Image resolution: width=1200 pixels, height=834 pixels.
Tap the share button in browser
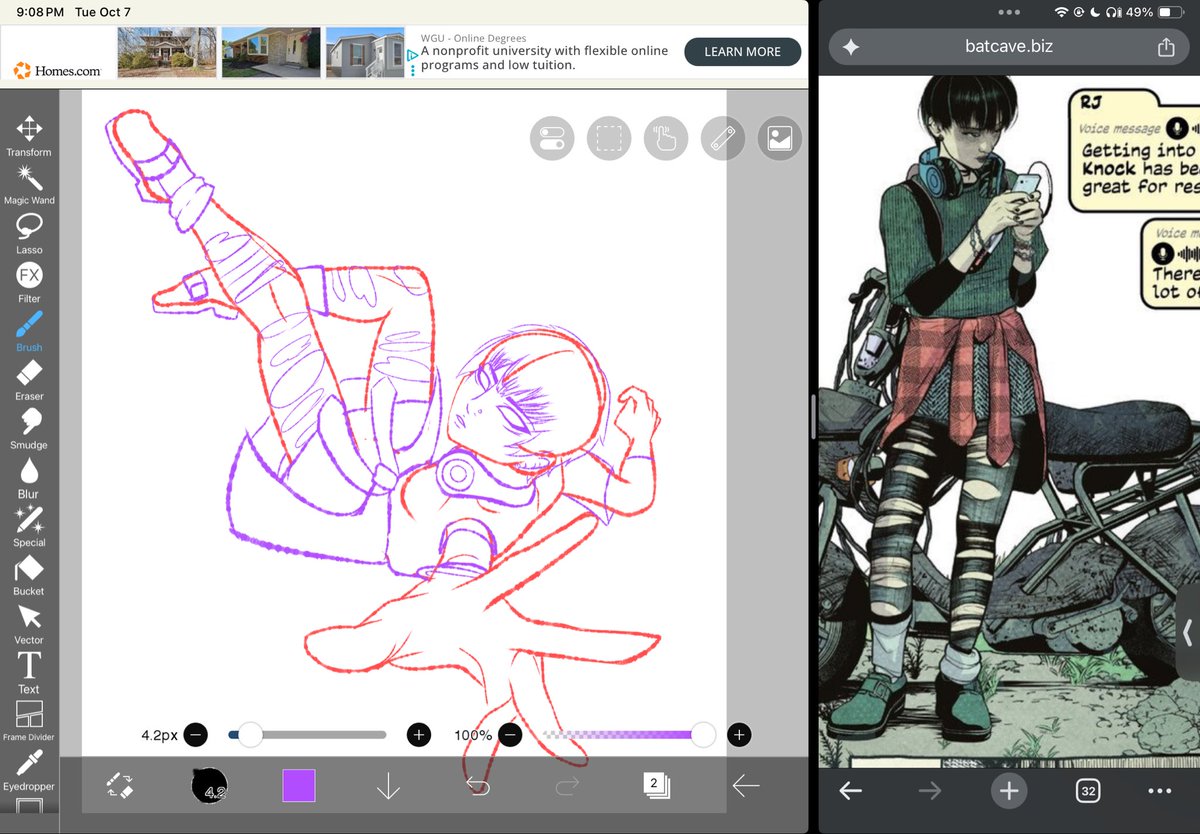coord(1165,47)
